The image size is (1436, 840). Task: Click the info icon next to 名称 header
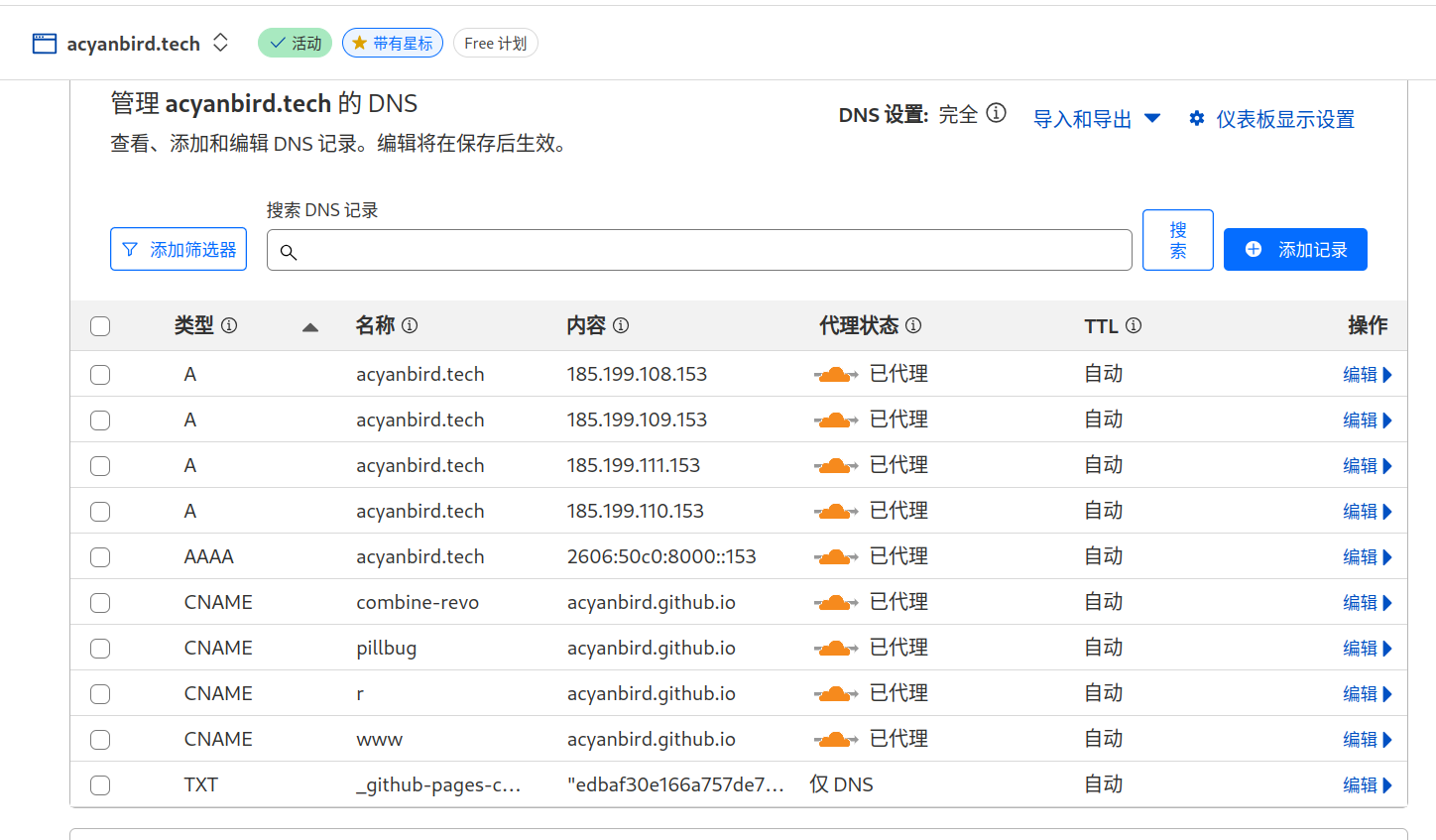coord(410,325)
